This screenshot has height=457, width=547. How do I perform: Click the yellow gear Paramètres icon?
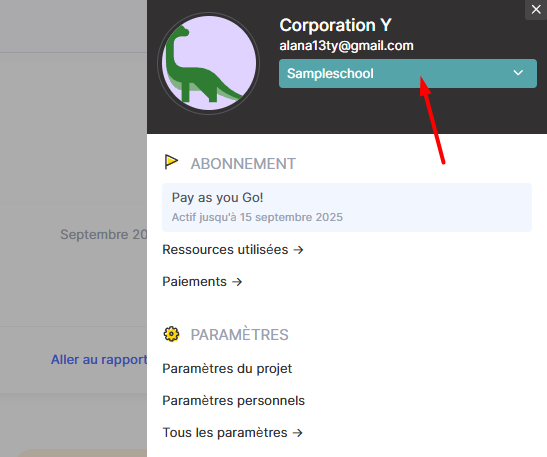click(171, 334)
